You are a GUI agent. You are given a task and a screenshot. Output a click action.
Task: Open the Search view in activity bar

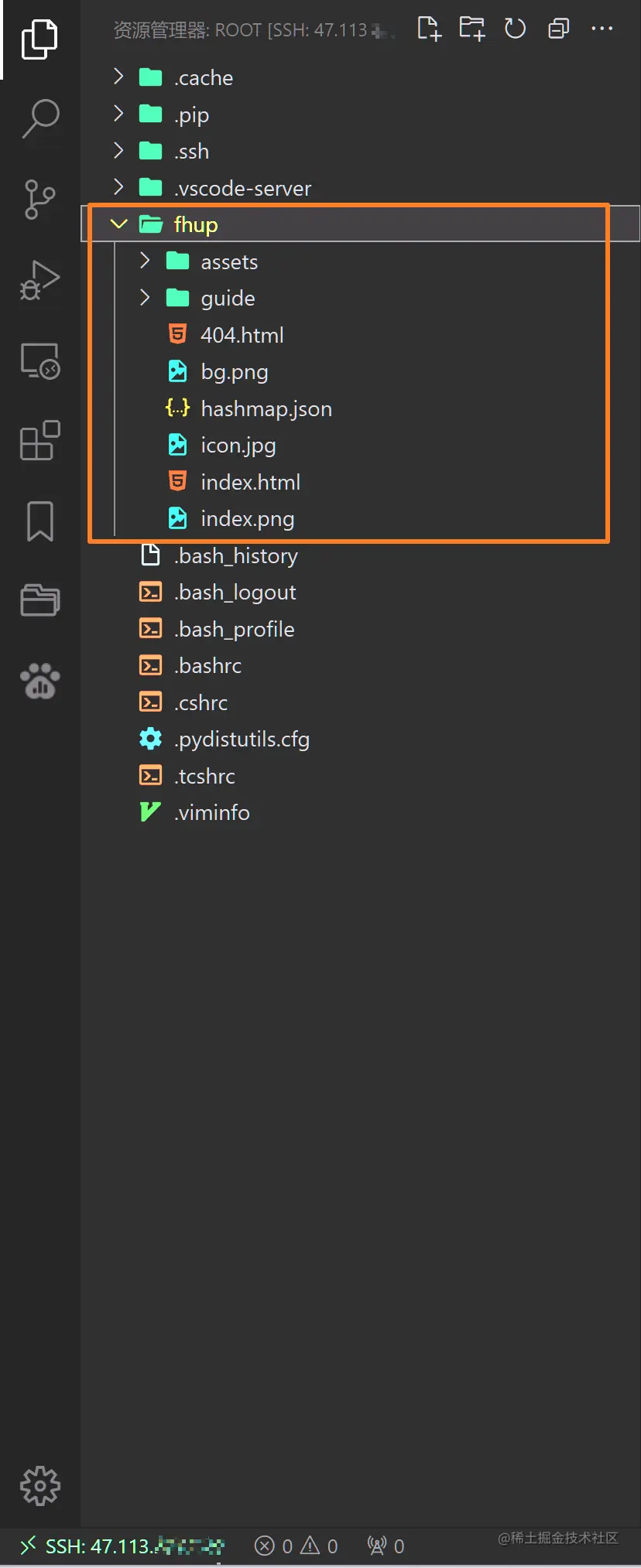[40, 118]
